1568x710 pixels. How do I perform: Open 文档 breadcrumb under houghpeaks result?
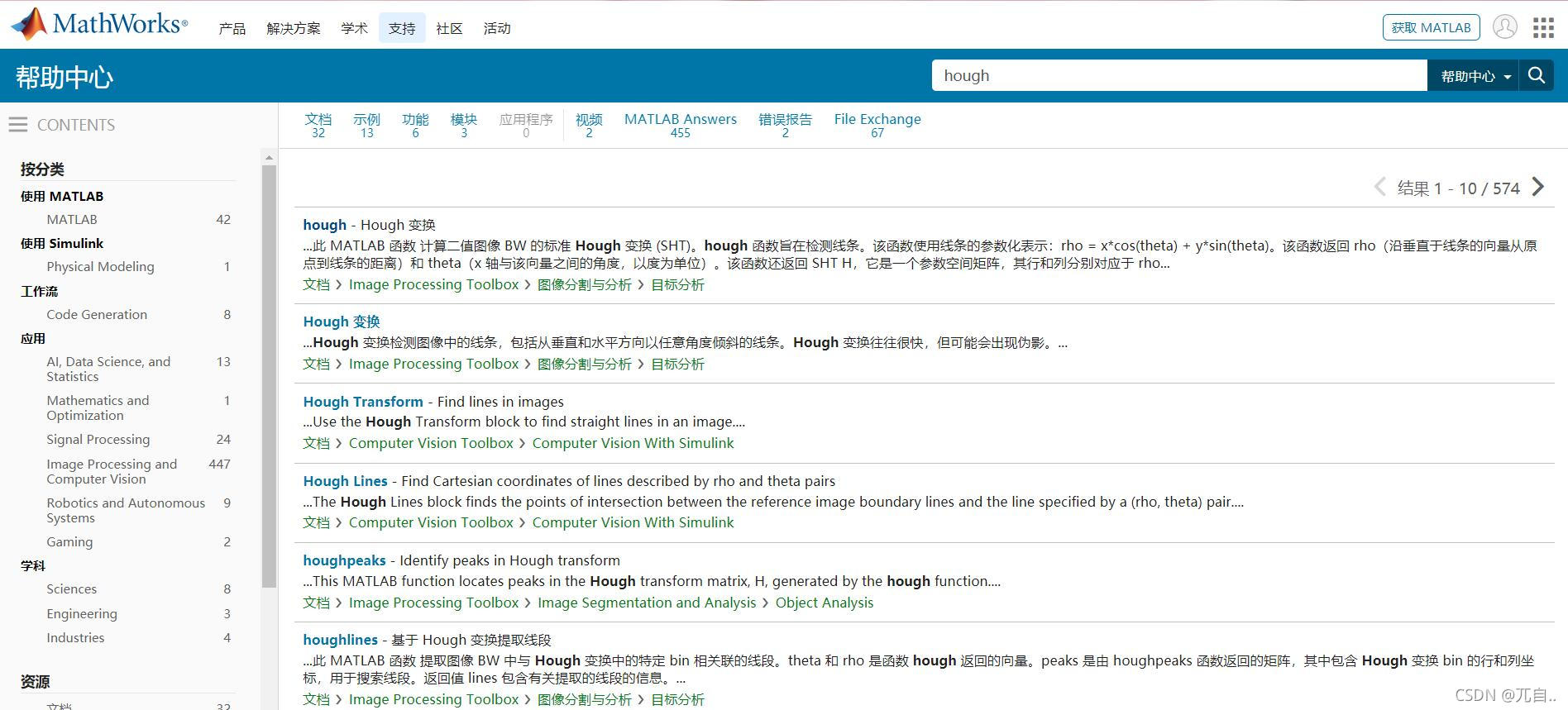(x=316, y=603)
